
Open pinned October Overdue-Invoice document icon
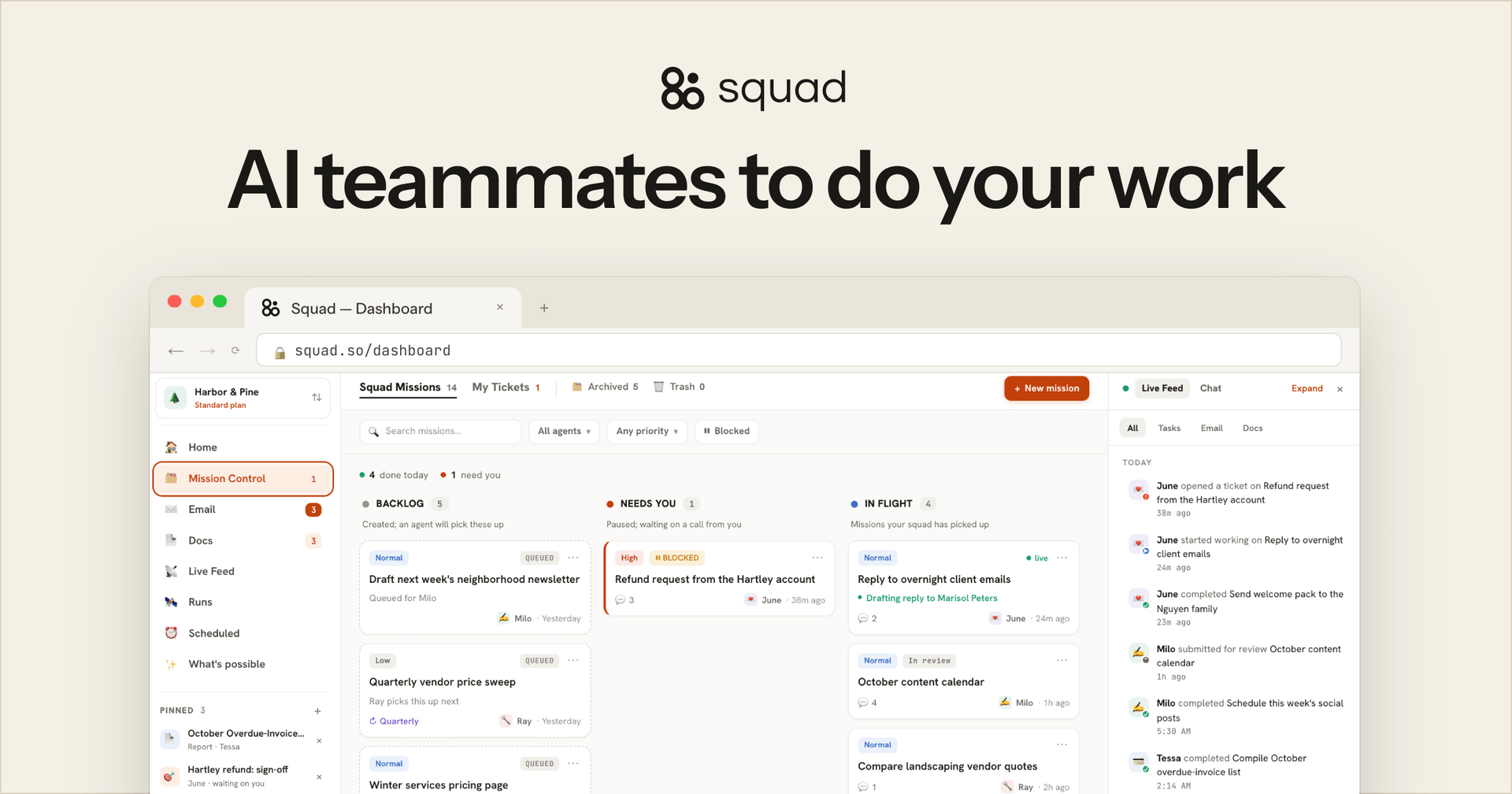[x=170, y=739]
